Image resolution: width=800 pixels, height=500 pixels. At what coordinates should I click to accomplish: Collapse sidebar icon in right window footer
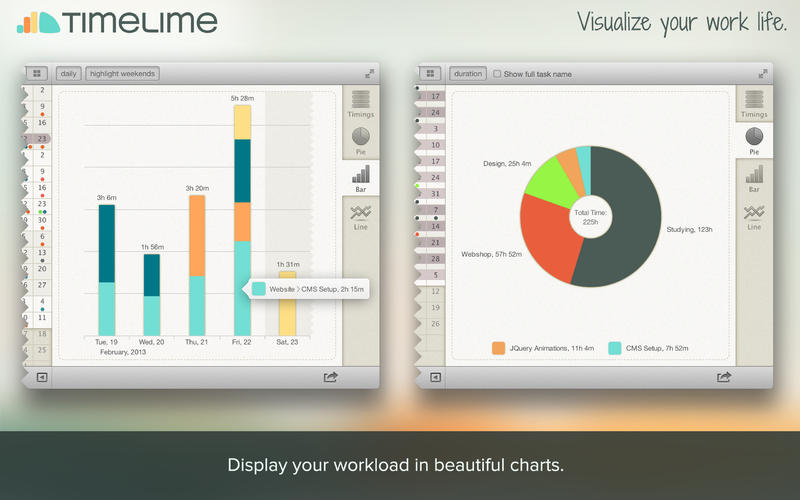point(435,377)
